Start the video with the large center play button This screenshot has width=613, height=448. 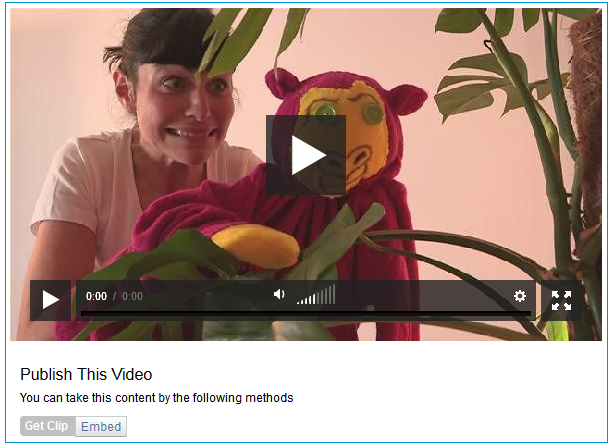pos(306,155)
